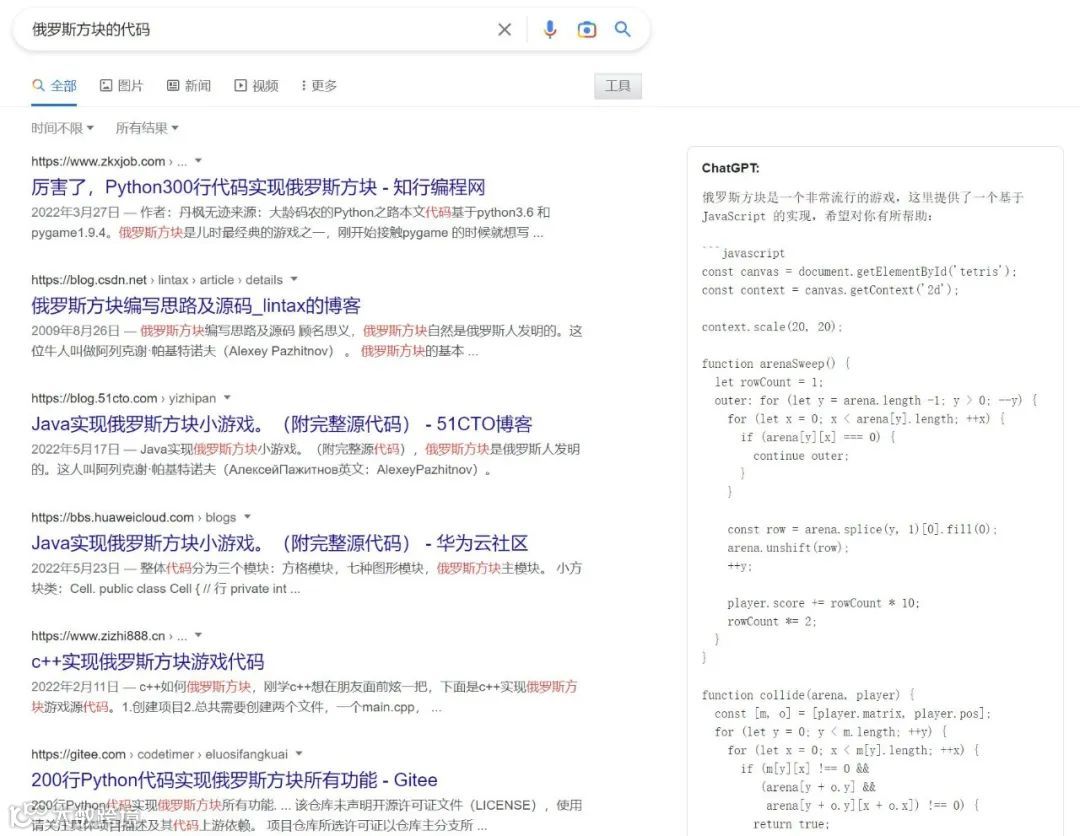
Task: Click the https://bbs.huaweicloud.com URL text
Action: point(112,518)
